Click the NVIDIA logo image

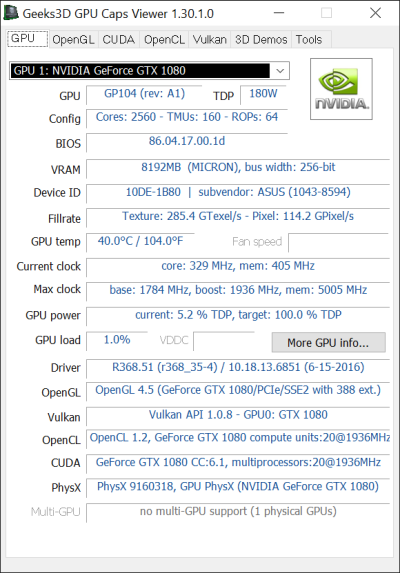pyautogui.click(x=341, y=89)
